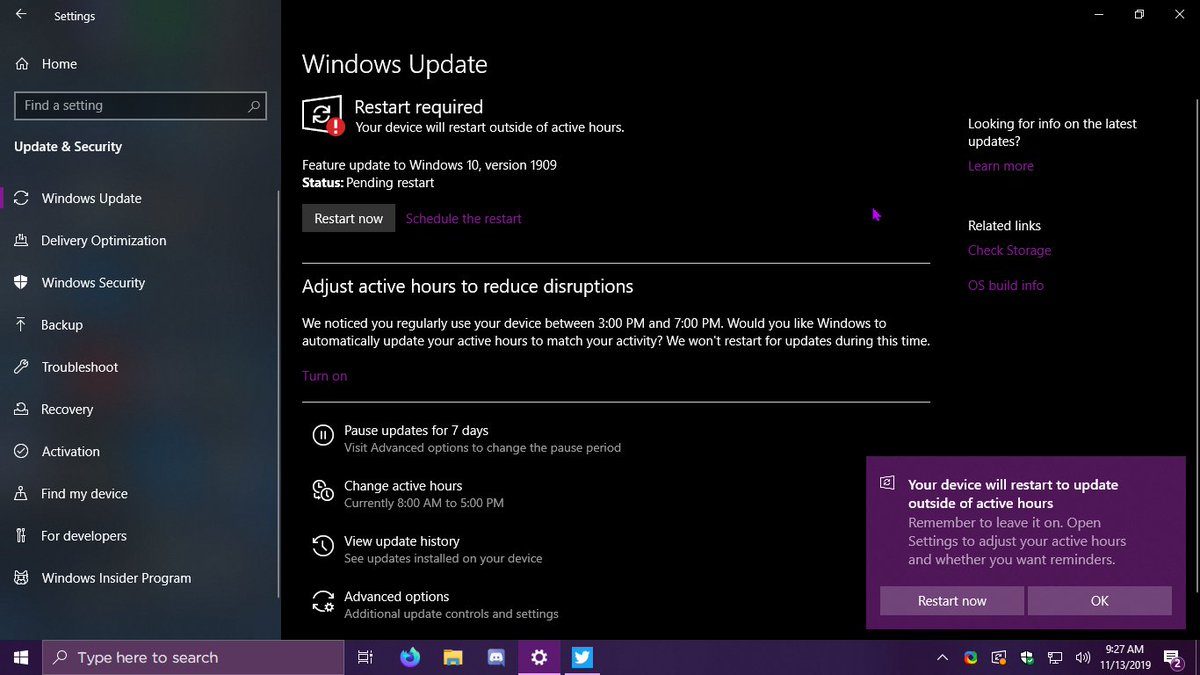Change active hours schedule
This screenshot has width=1200, height=675.
coord(402,485)
